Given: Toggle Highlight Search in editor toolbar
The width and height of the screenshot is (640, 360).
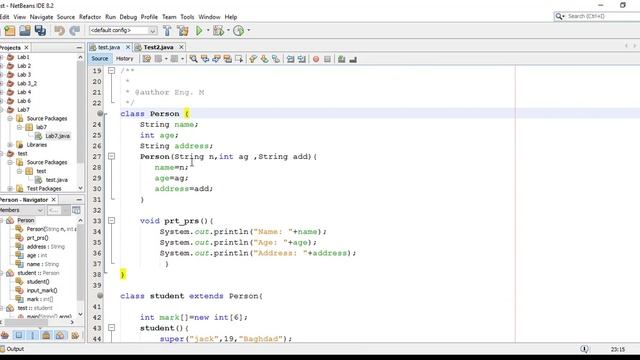Looking at the screenshot, I should coord(227,59).
